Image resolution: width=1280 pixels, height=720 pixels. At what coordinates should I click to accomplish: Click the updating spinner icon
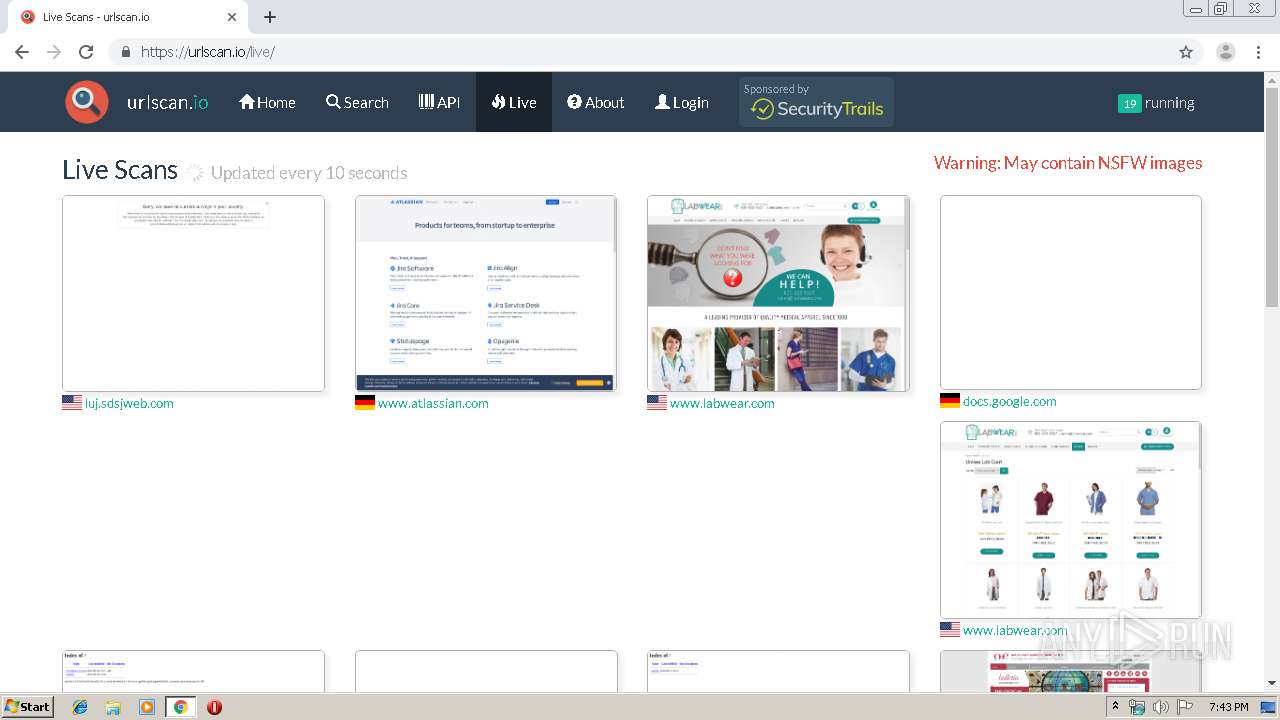coord(195,173)
